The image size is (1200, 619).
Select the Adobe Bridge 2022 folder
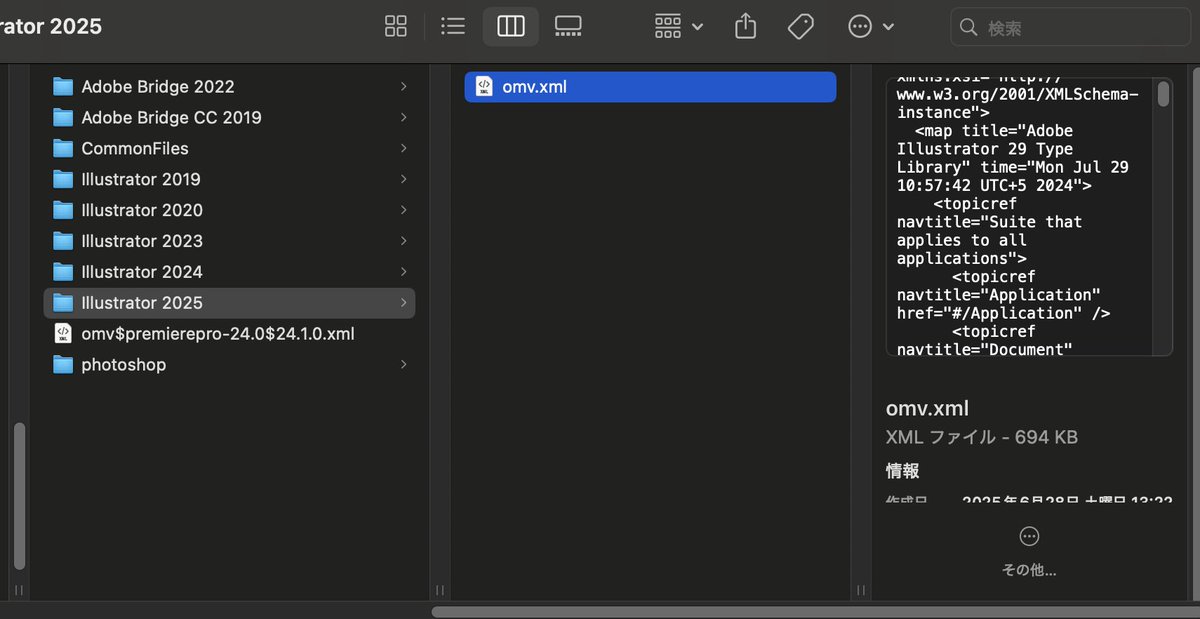tap(229, 86)
